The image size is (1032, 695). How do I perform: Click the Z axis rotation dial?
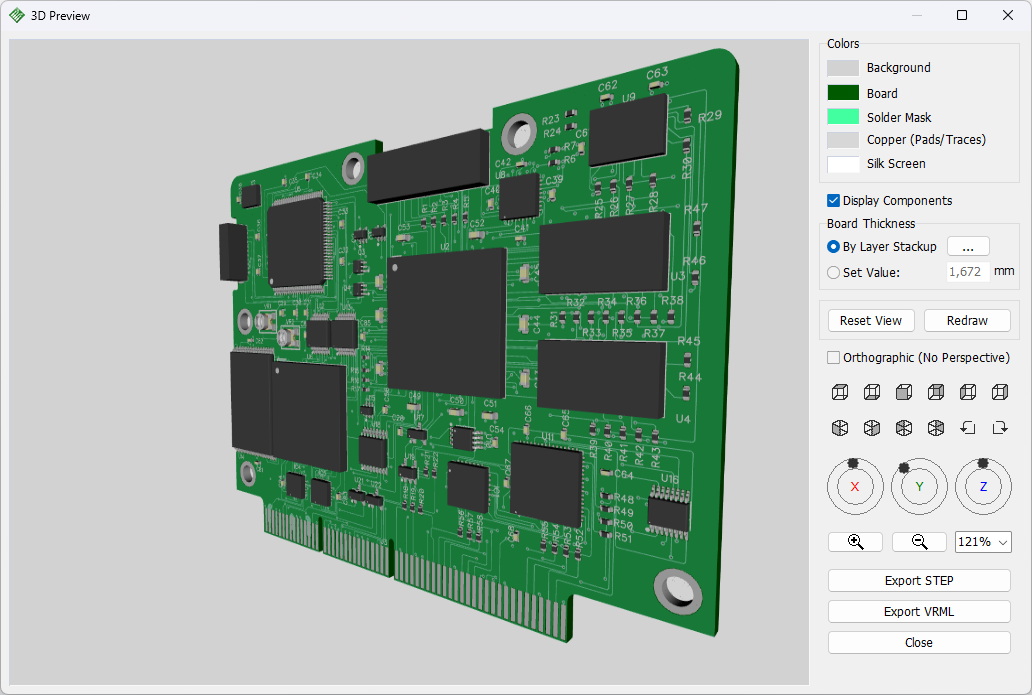click(983, 486)
